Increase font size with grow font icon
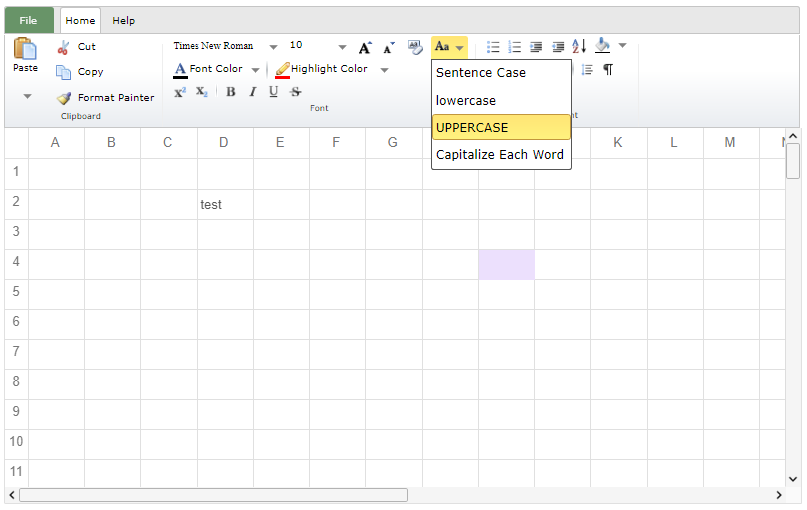807x510 pixels. (365, 47)
